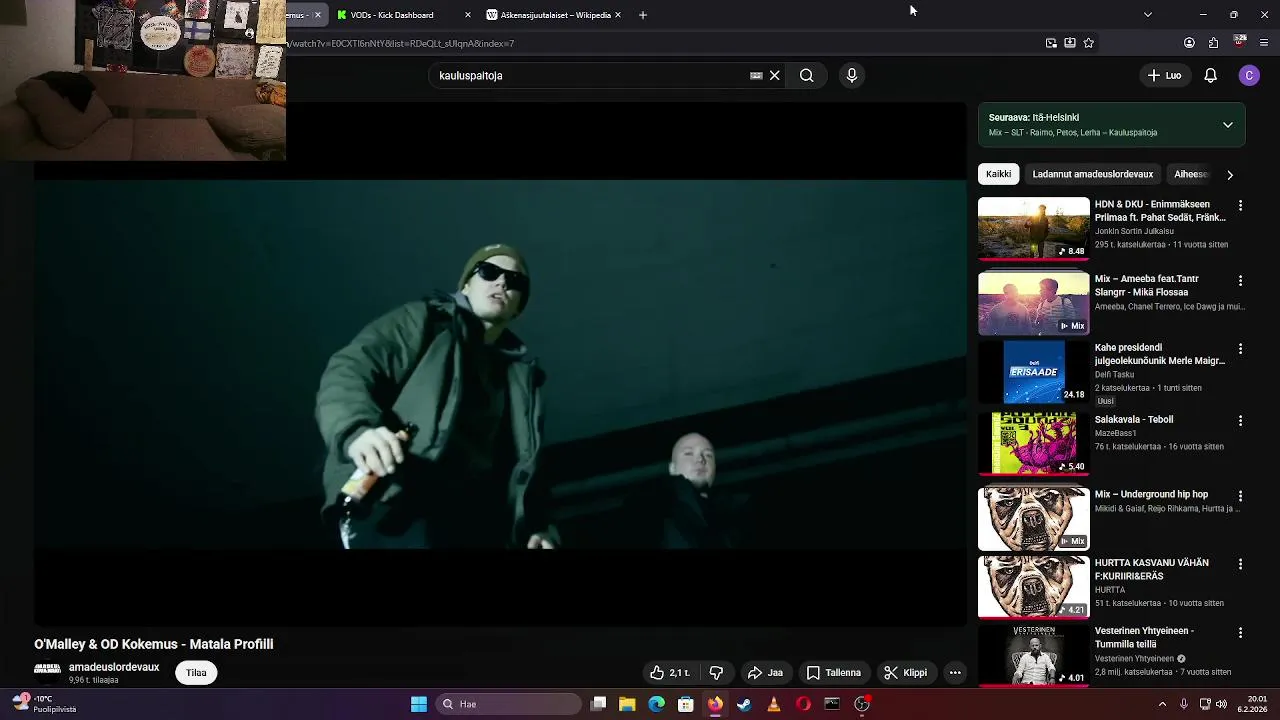Screen dimensions: 1280x720
Task: Click the YouTube search magnifier button
Action: pyautogui.click(x=806, y=75)
